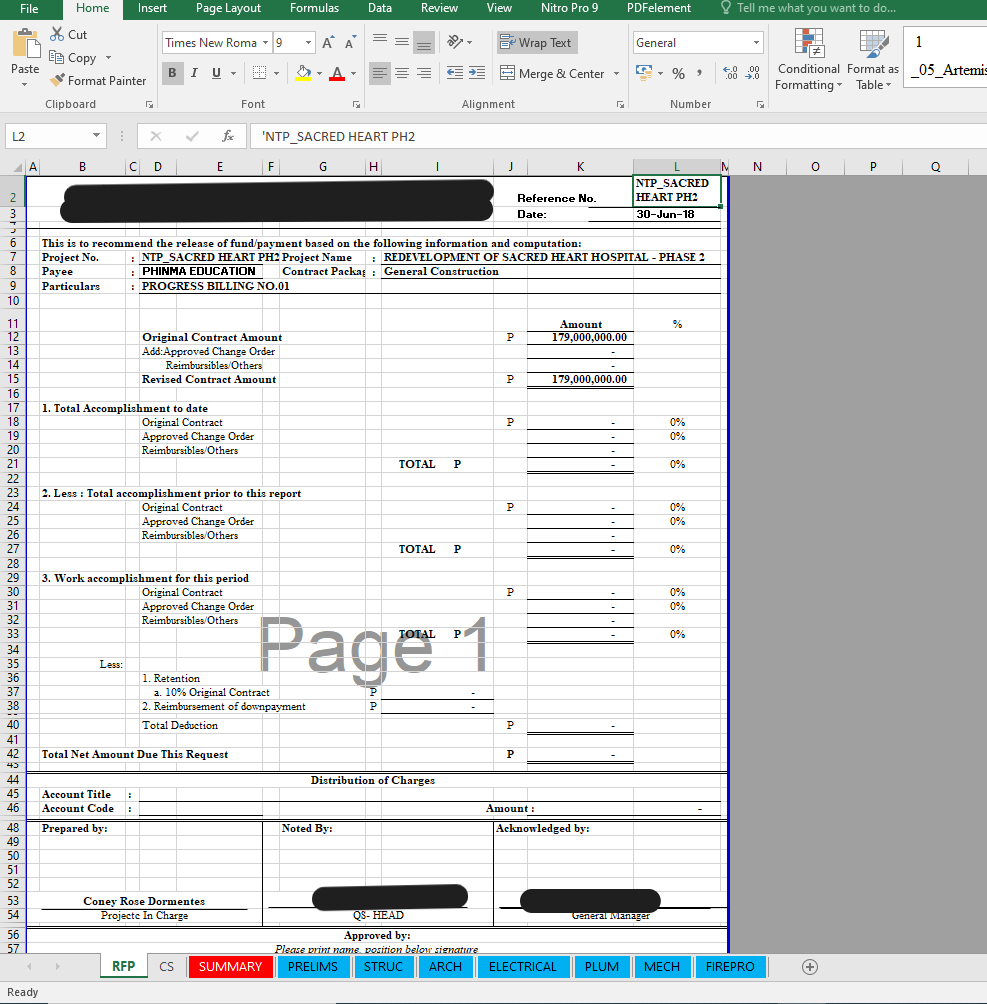Image resolution: width=987 pixels, height=1004 pixels.
Task: Add a new sheet with plus icon
Action: point(810,967)
